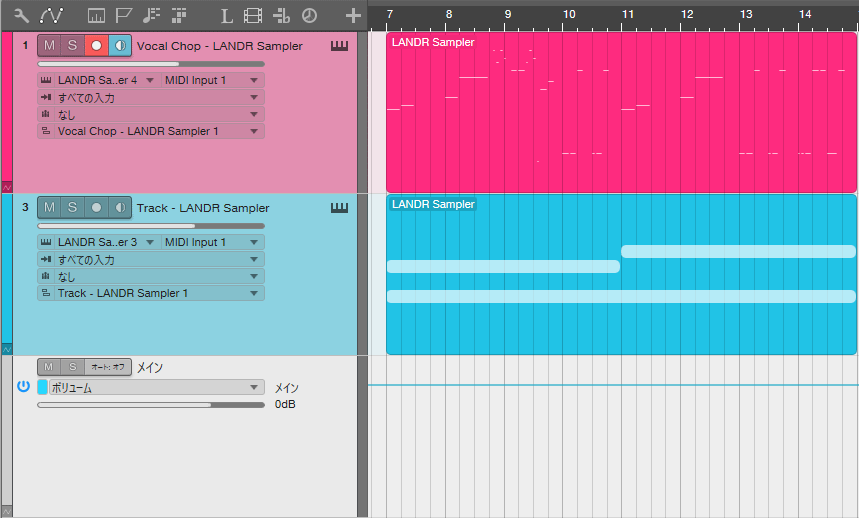The image size is (859, 518).
Task: Solo the Vocal Chop - LANDR Sampler track
Action: [72, 45]
